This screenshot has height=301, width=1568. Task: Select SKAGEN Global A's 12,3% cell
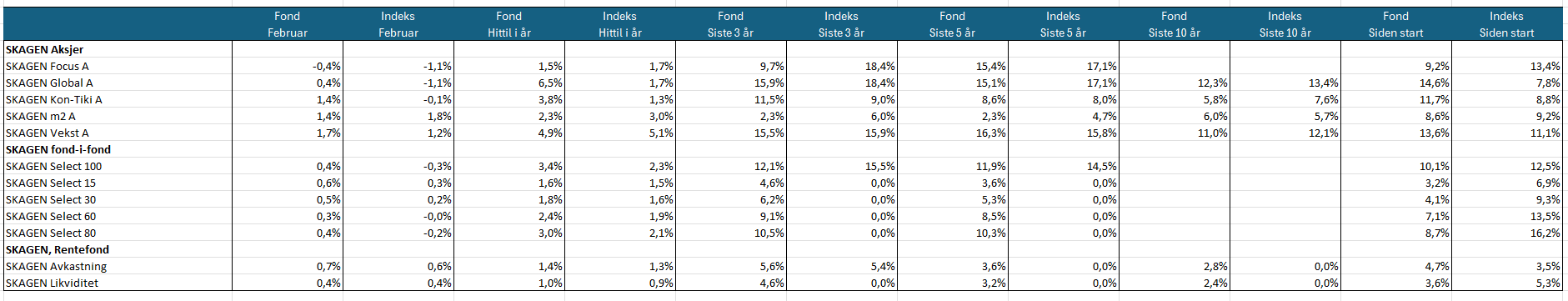coord(1175,83)
